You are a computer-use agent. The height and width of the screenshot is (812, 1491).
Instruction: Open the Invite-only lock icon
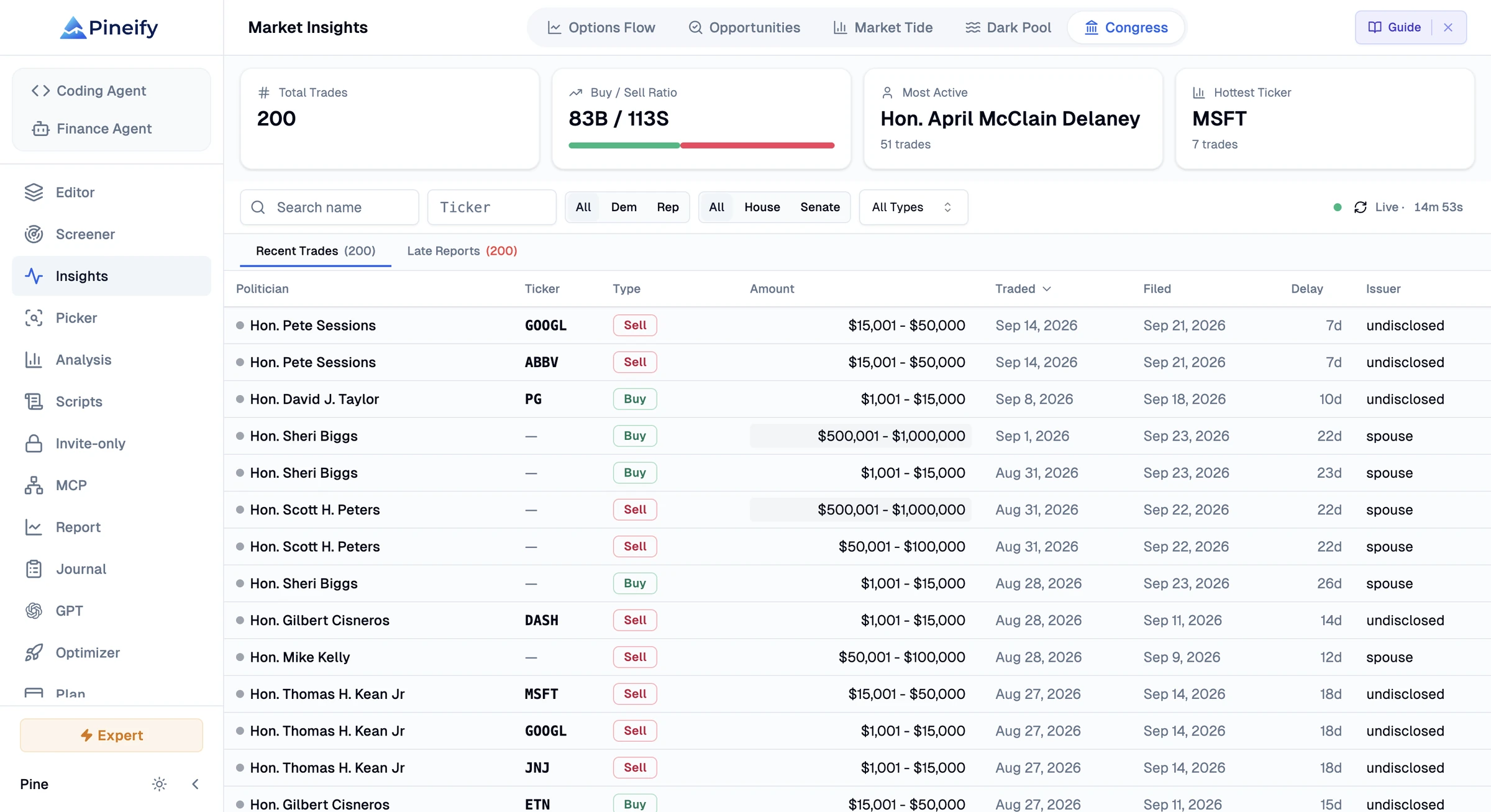coord(34,444)
